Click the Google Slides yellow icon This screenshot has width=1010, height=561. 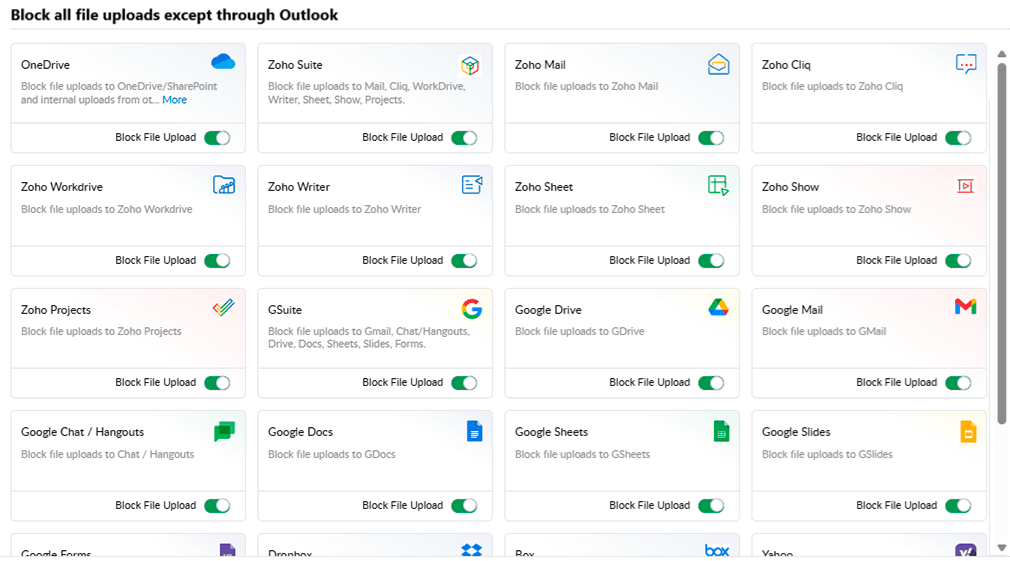tap(968, 431)
